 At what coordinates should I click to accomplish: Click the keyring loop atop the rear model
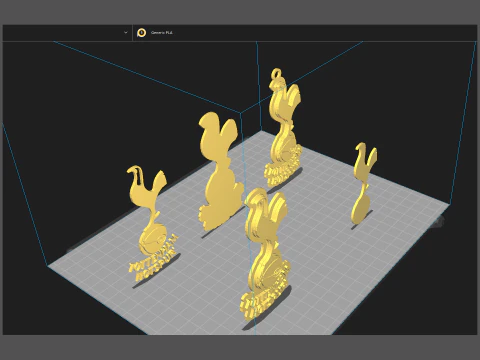(276, 74)
